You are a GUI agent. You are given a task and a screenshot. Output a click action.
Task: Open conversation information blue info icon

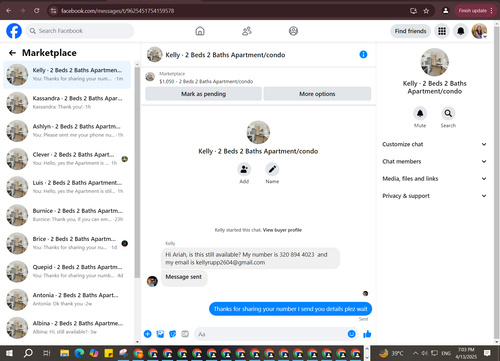(x=363, y=54)
